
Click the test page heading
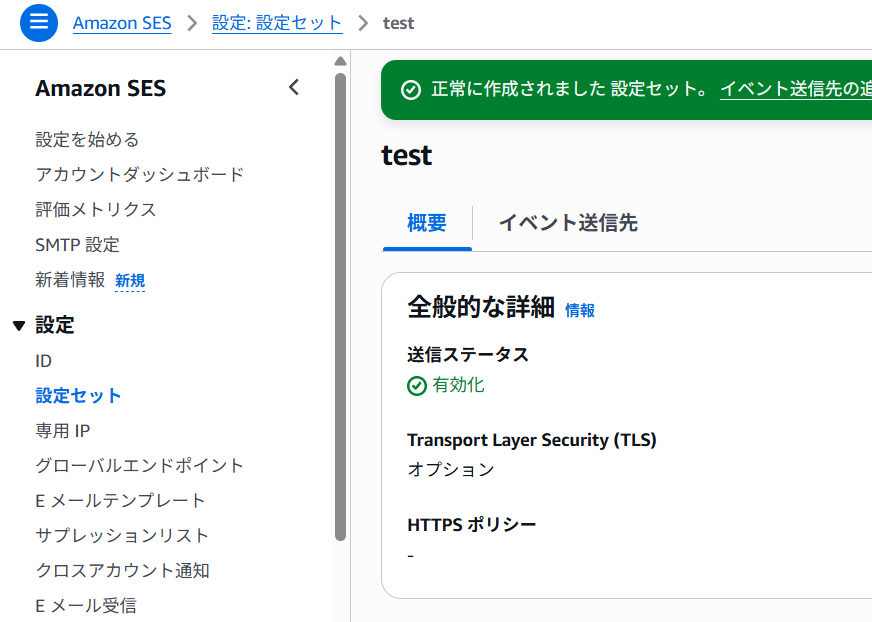407,155
